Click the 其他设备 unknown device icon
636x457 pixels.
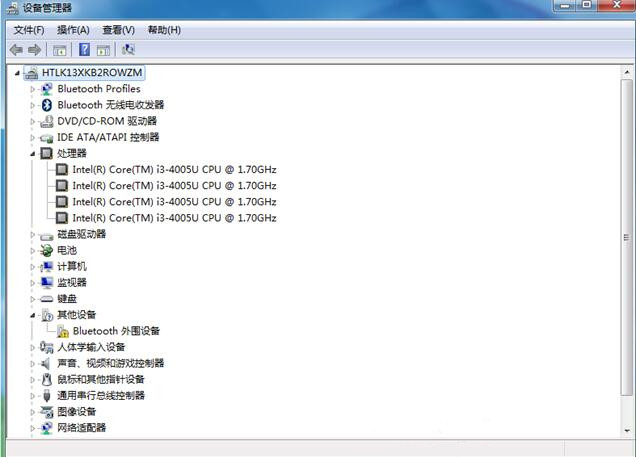[47, 315]
